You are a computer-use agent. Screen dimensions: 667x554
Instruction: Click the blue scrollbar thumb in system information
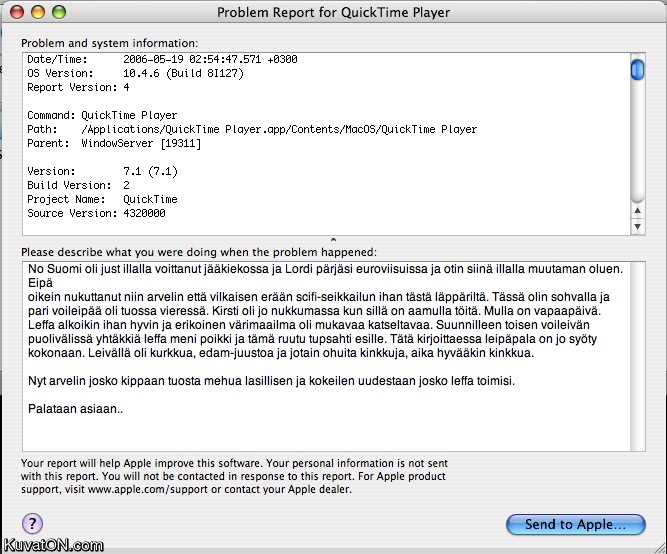[637, 68]
